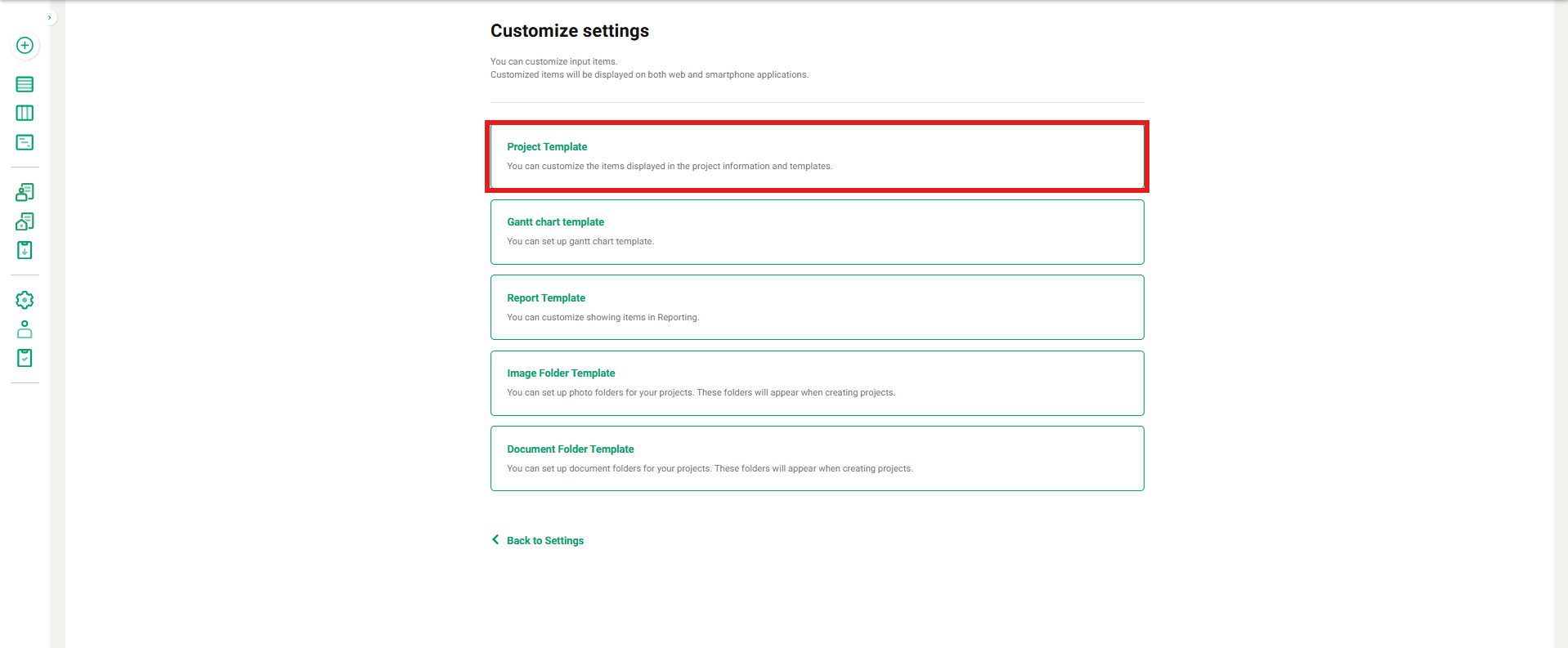Viewport: 1568px width, 648px height.
Task: Click the house with document icon
Action: coord(25,221)
